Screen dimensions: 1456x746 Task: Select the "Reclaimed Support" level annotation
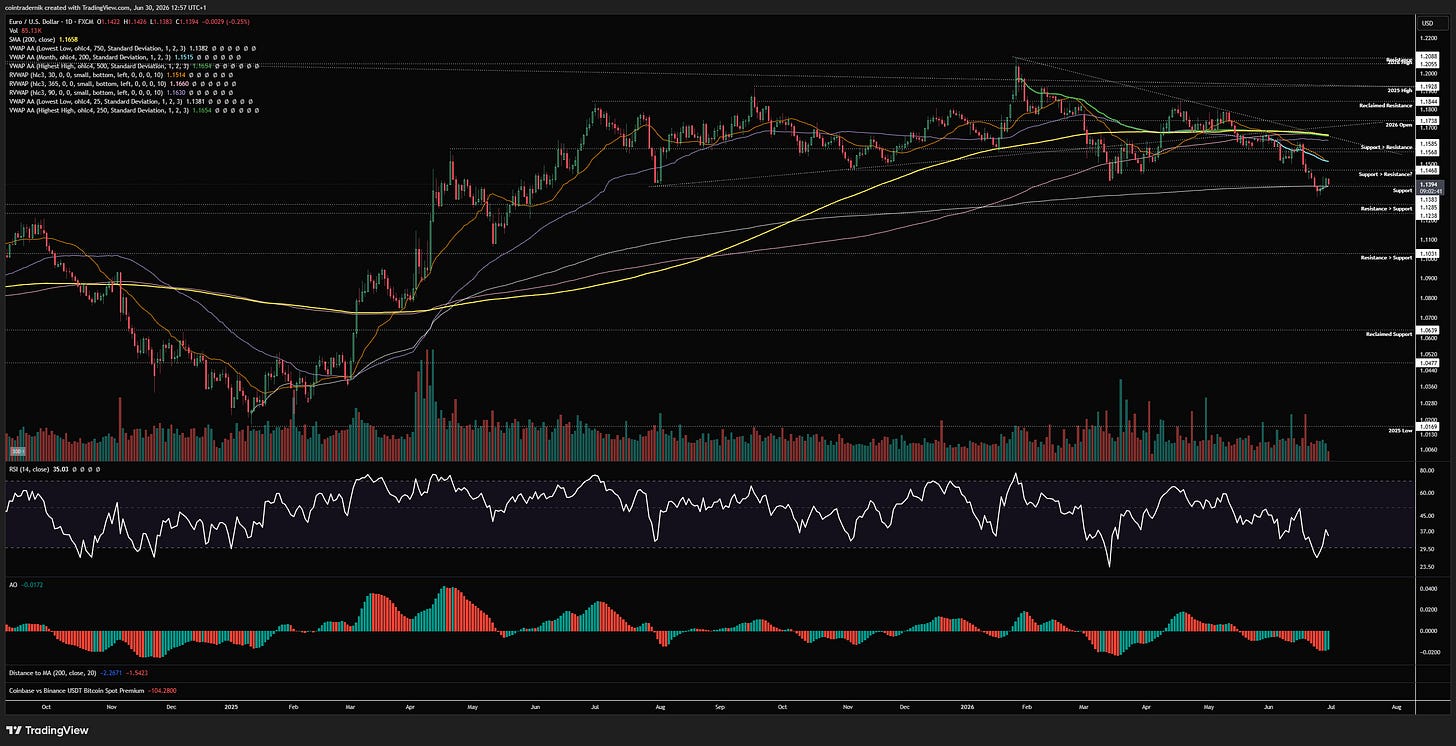pyautogui.click(x=1388, y=334)
